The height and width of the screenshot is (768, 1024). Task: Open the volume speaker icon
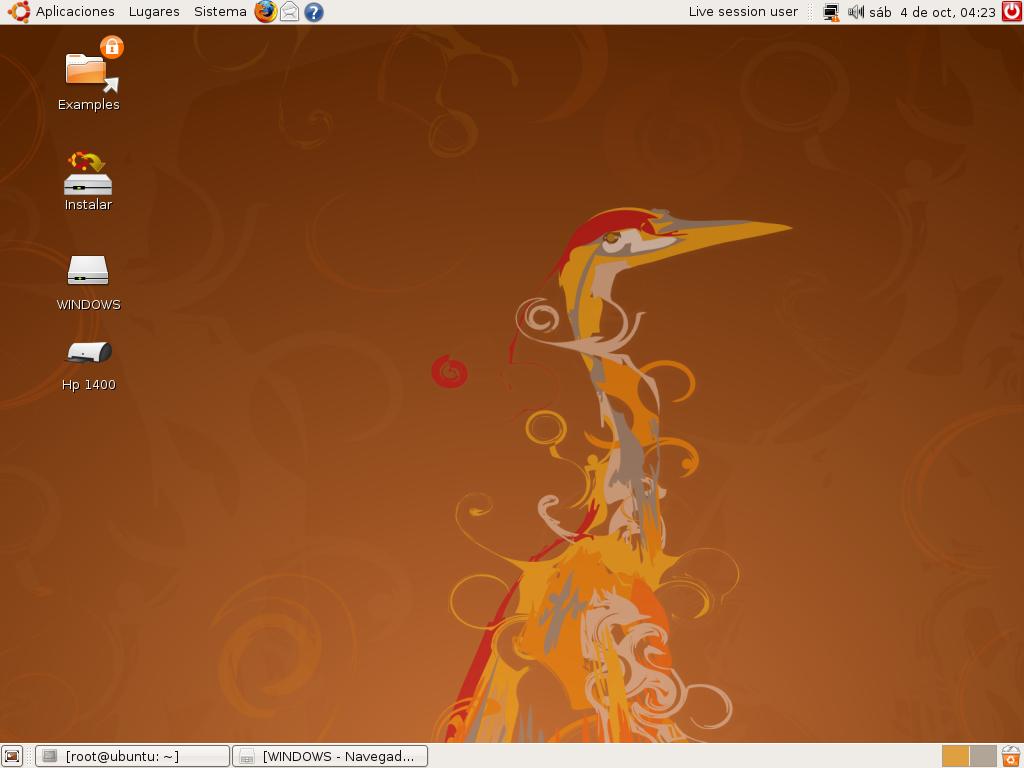(x=856, y=12)
